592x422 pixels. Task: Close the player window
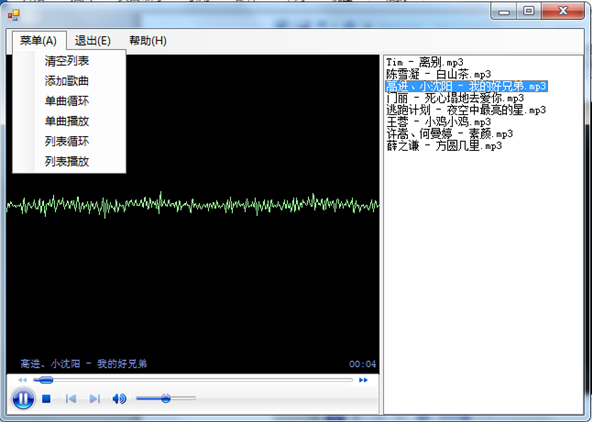pyautogui.click(x=563, y=11)
